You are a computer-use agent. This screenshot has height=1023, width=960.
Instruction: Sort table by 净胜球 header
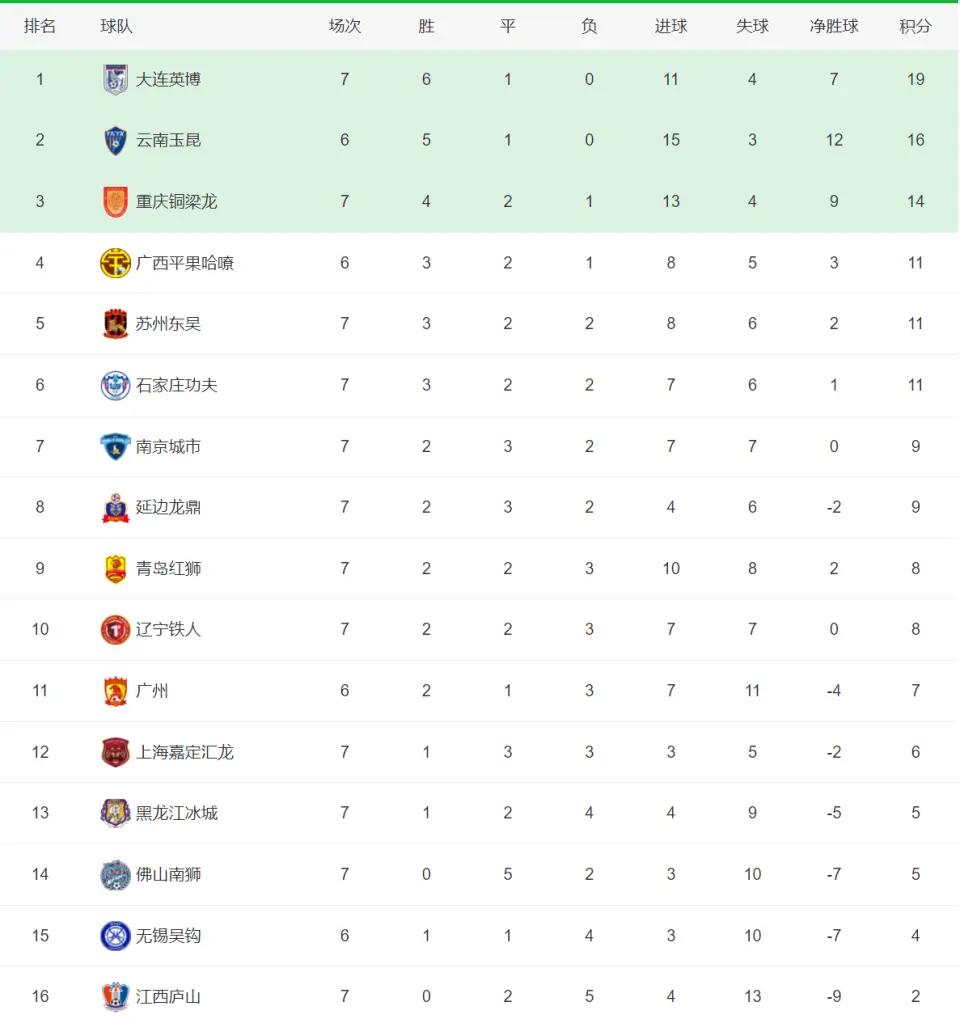(833, 26)
